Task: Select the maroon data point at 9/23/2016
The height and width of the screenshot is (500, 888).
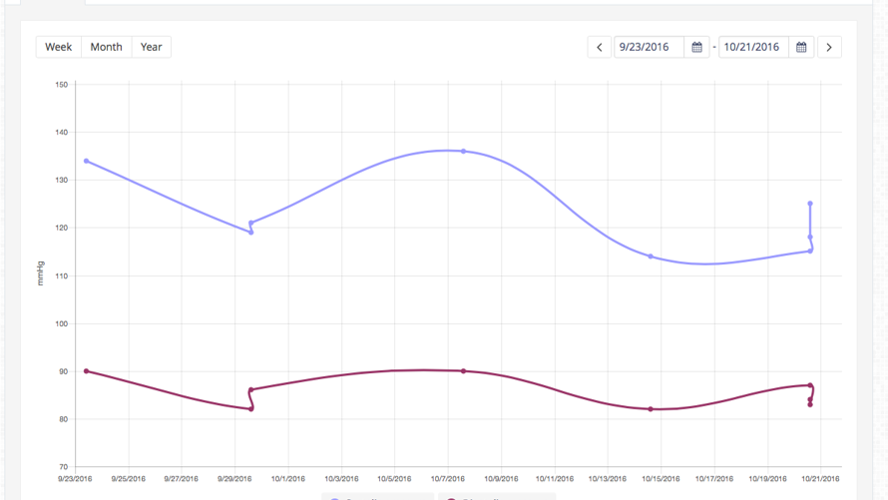Action: pos(86,371)
